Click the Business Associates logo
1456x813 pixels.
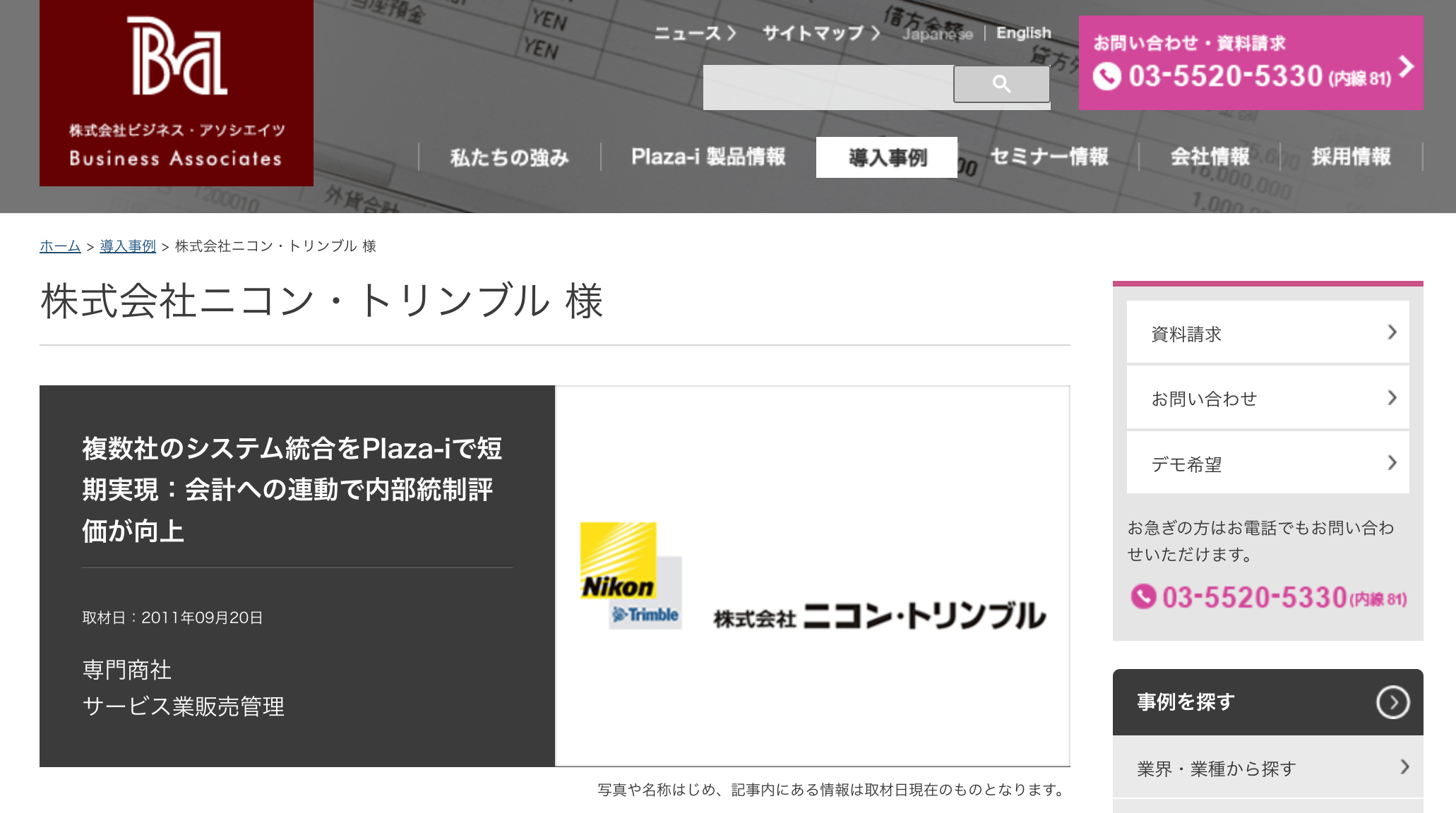click(x=177, y=92)
